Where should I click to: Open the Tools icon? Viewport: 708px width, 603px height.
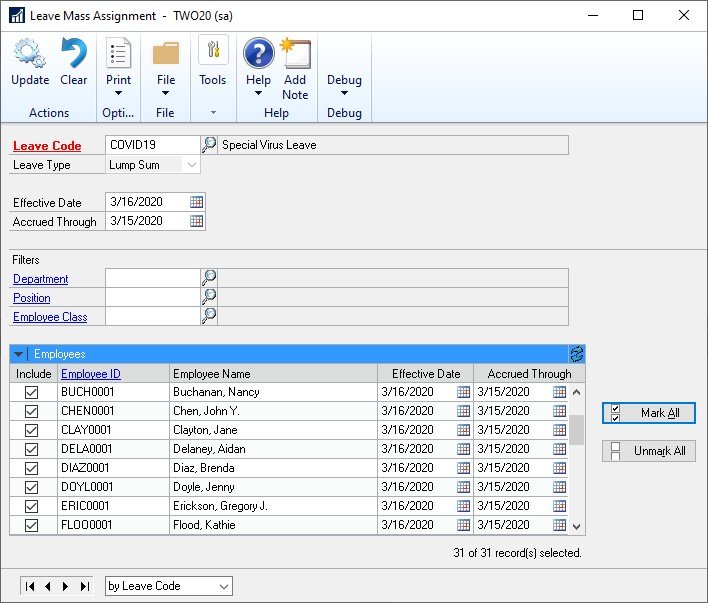(x=213, y=50)
